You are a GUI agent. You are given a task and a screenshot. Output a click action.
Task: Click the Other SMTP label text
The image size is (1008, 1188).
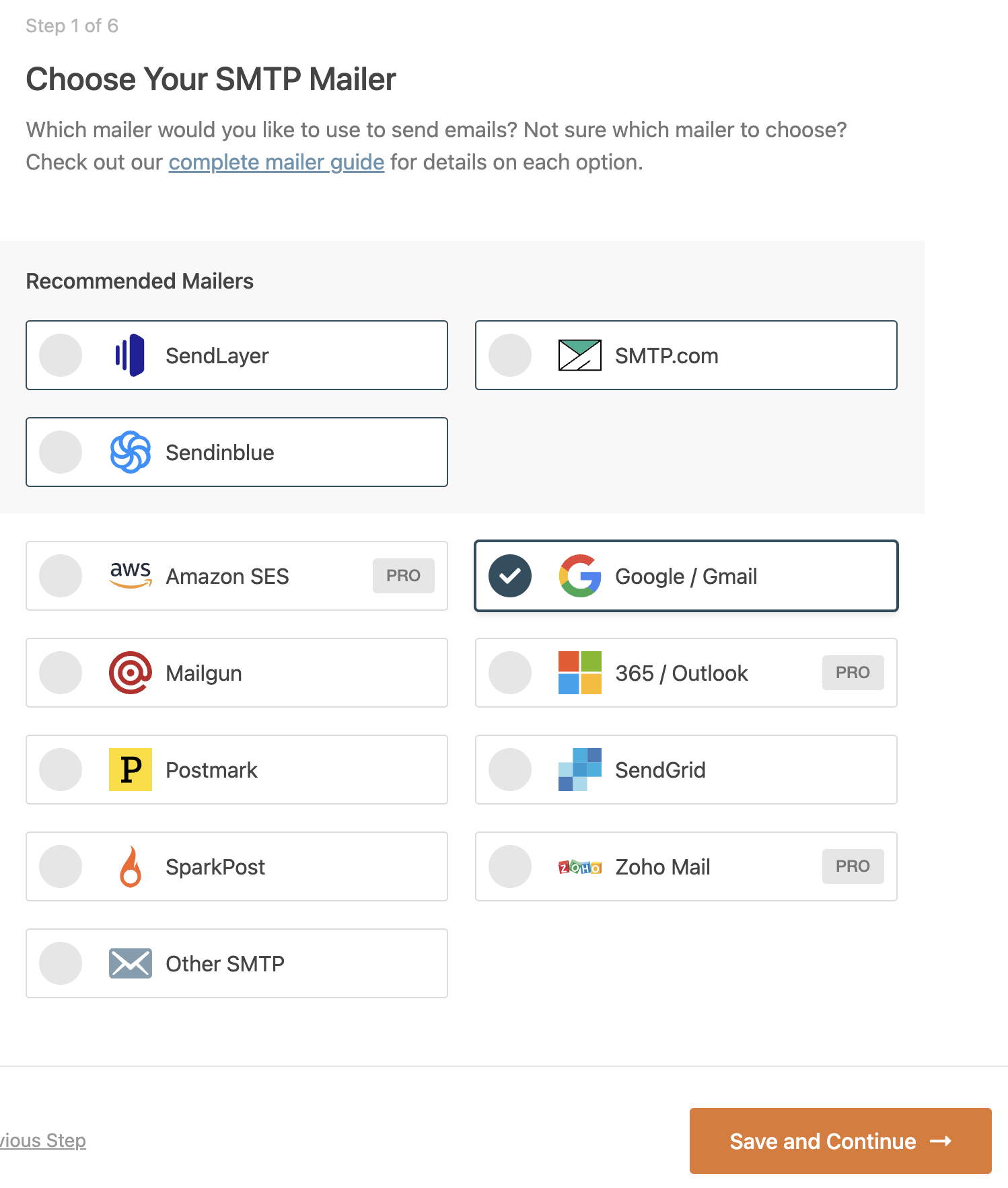pyautogui.click(x=225, y=964)
